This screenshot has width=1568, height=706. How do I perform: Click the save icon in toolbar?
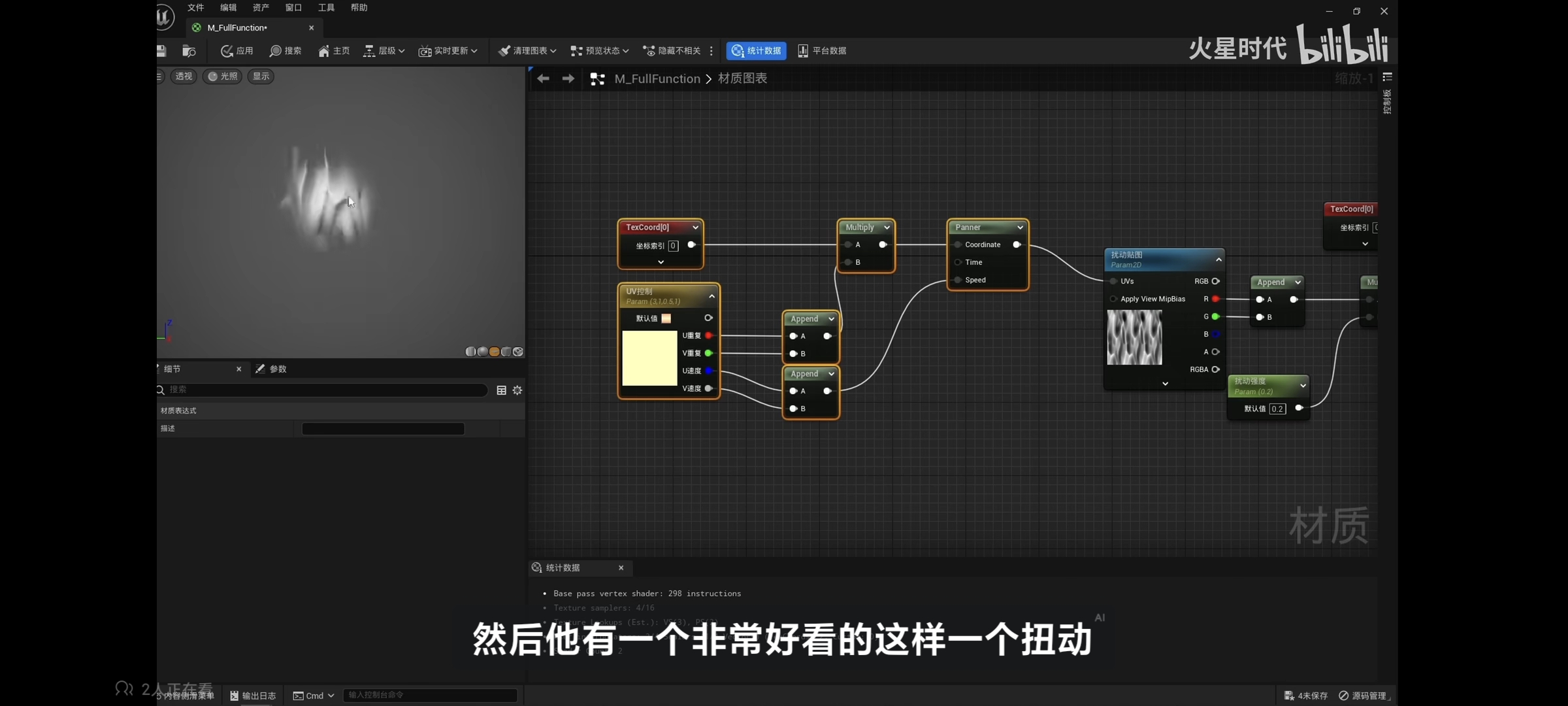coord(161,51)
